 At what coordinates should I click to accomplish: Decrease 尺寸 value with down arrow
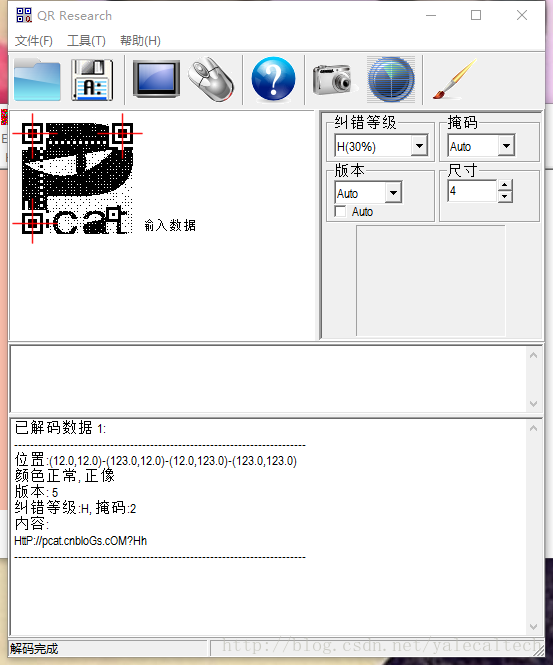tap(504, 196)
